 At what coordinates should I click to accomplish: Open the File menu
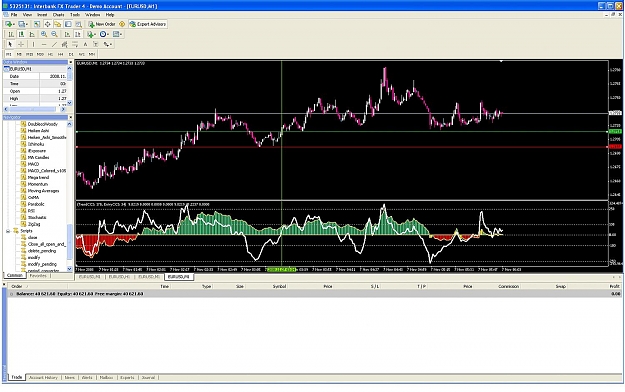click(14, 15)
